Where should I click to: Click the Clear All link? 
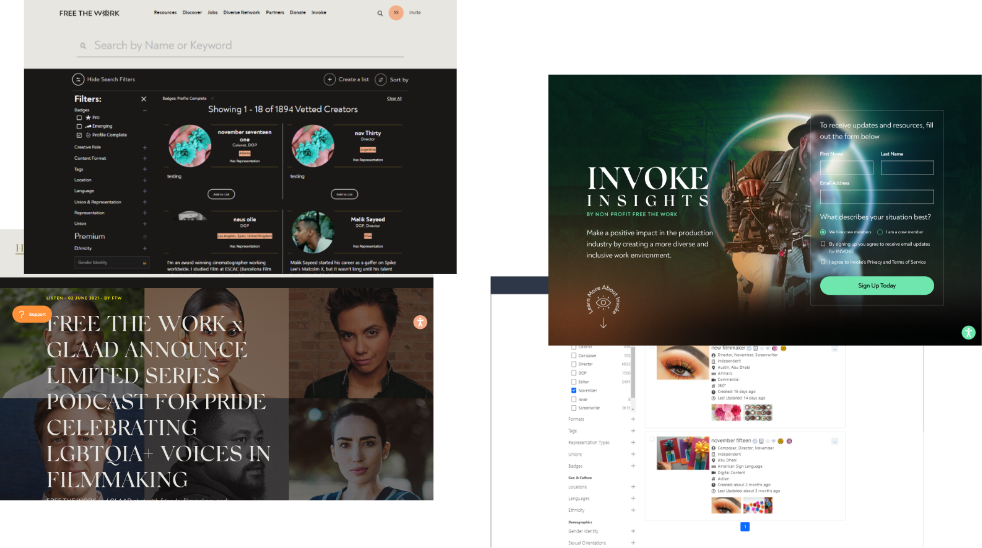394,98
